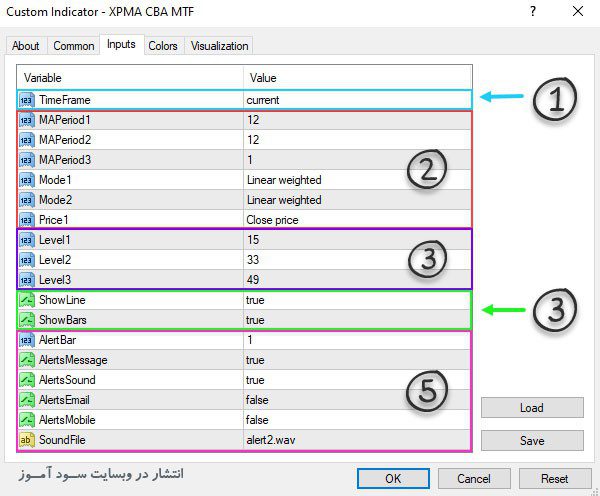Toggle AlertsSound value 'true'
The height and width of the screenshot is (496, 600).
tap(357, 380)
